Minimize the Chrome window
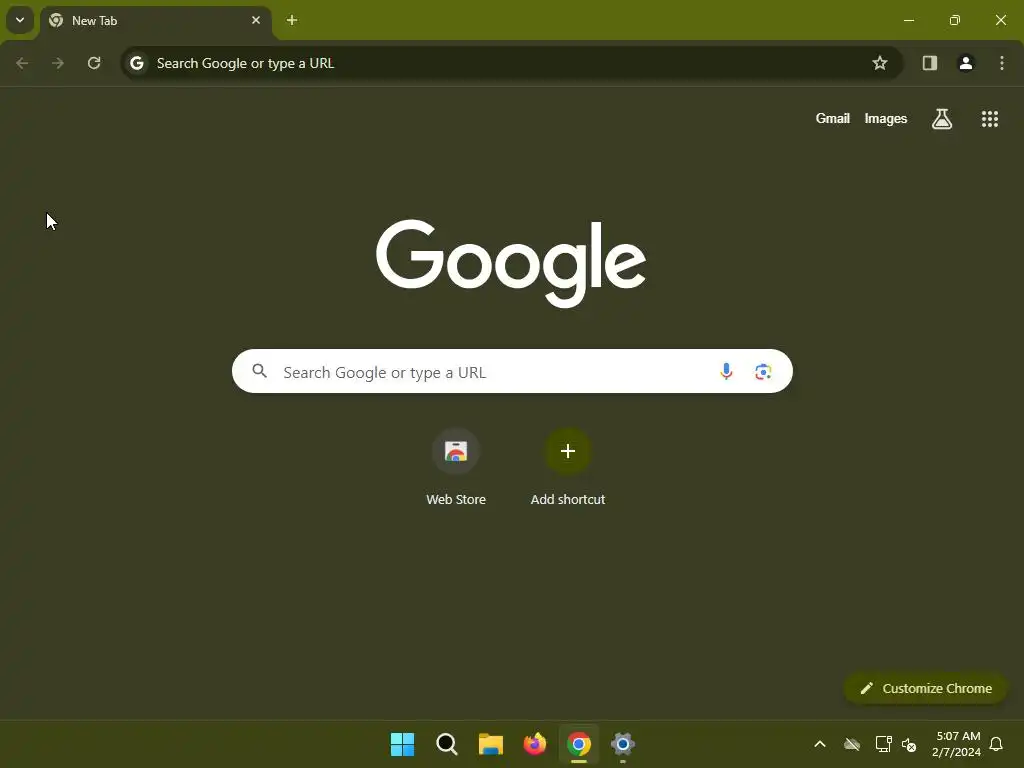The width and height of the screenshot is (1024, 768). click(x=908, y=20)
